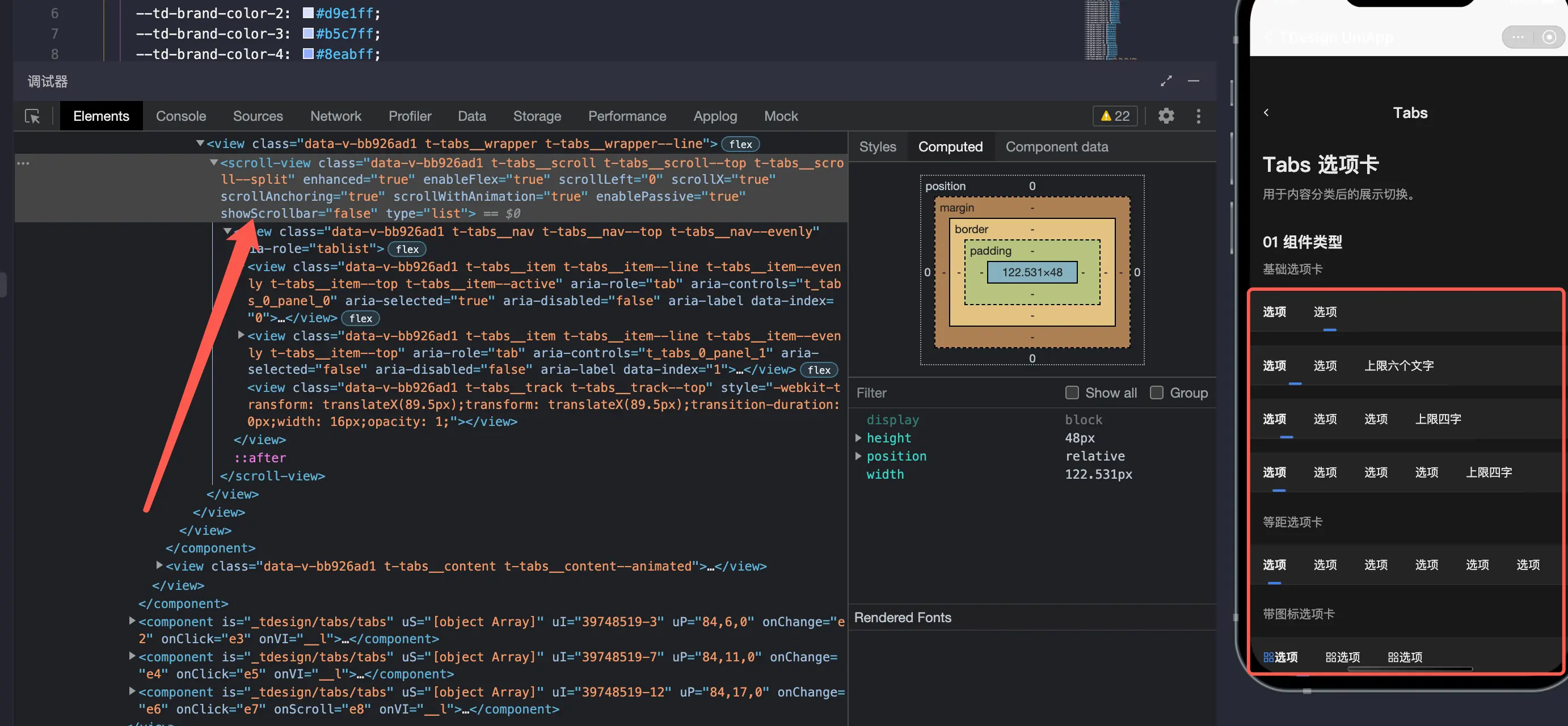This screenshot has width=1568, height=726.
Task: Expand the t-tabs__content view node
Action: click(x=159, y=565)
